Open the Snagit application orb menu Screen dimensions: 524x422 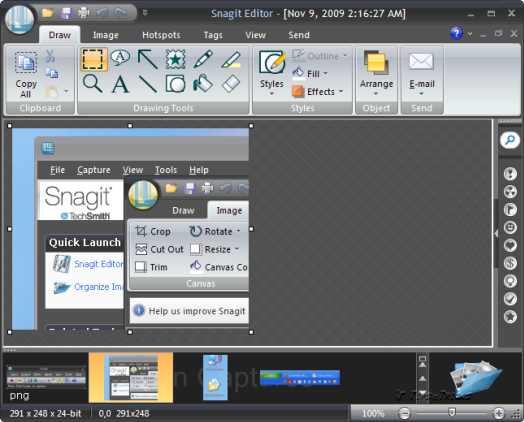point(19,19)
